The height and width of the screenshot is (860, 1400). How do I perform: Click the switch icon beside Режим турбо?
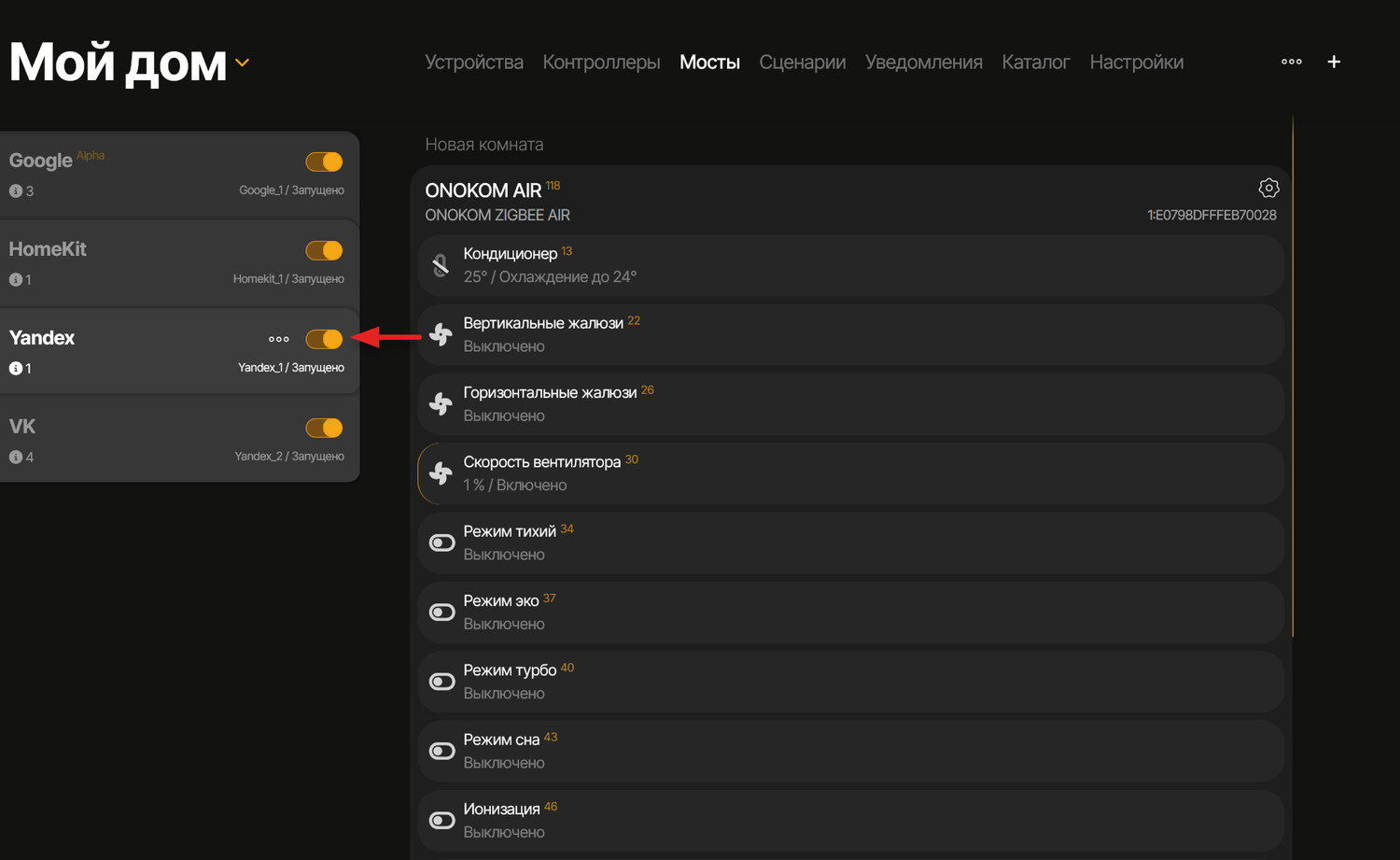[x=441, y=681]
